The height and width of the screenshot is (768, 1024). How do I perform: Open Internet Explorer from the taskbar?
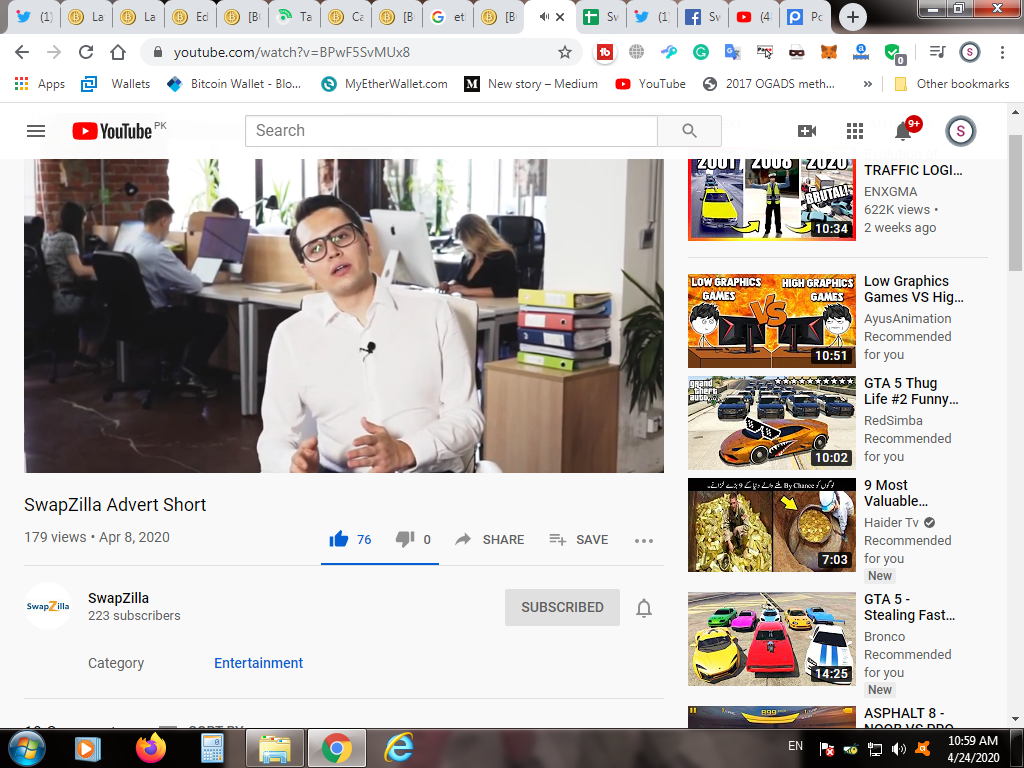(398, 748)
